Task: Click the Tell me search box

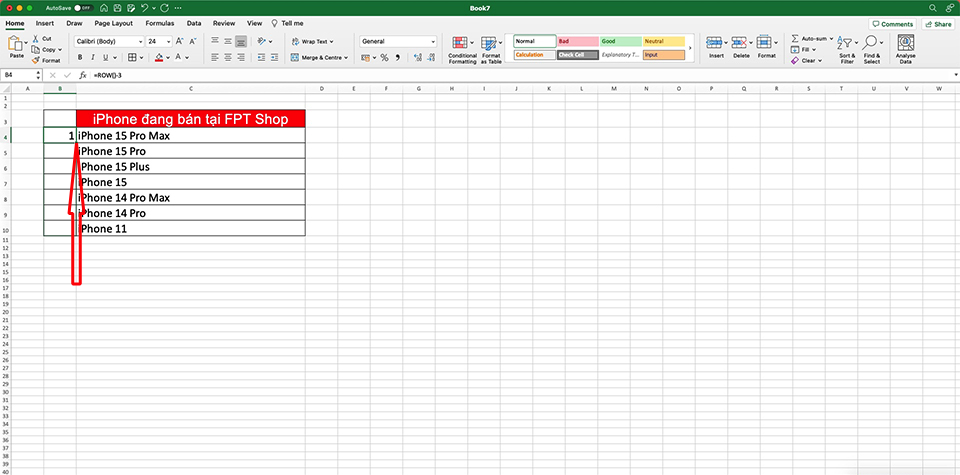Action: click(x=288, y=23)
